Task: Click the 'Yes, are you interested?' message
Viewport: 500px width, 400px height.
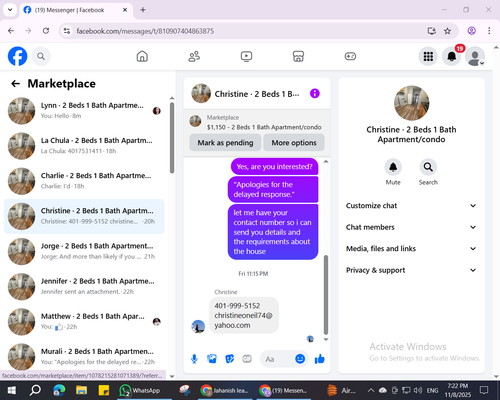Action: tap(274, 167)
